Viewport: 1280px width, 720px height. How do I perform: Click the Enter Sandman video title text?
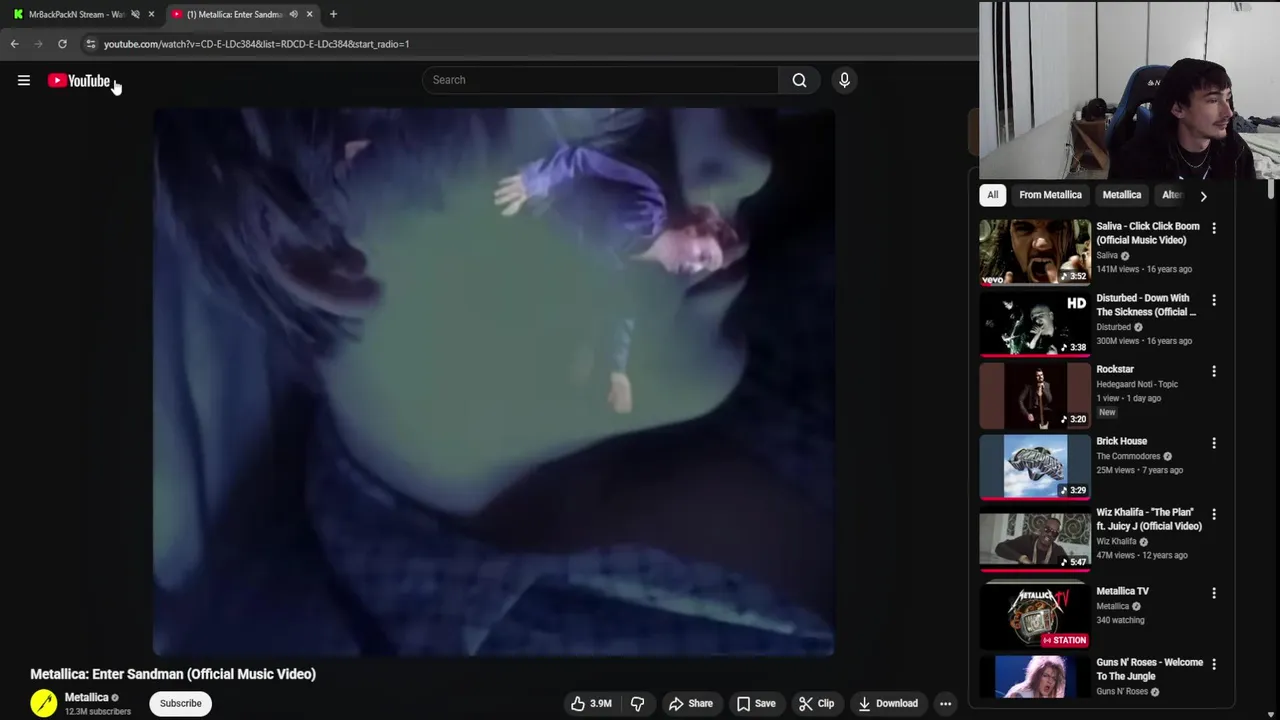[173, 674]
